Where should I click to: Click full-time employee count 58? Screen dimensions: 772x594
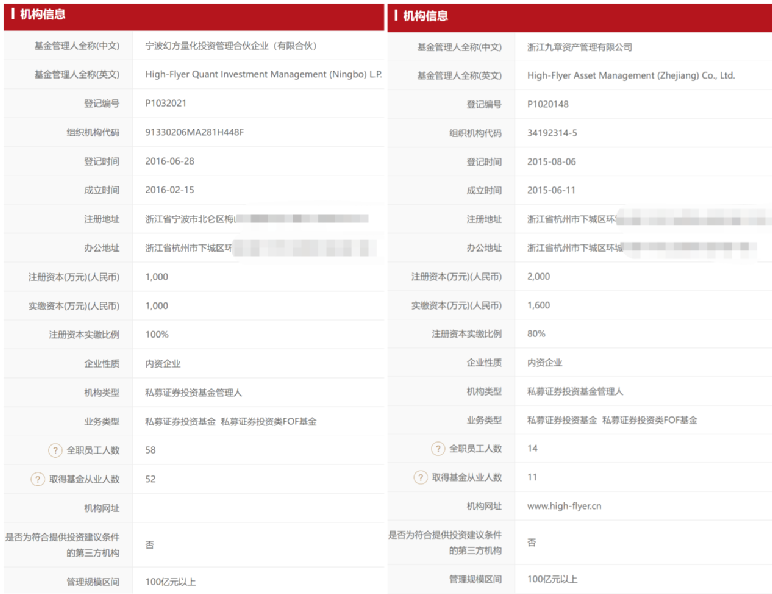tap(150, 450)
